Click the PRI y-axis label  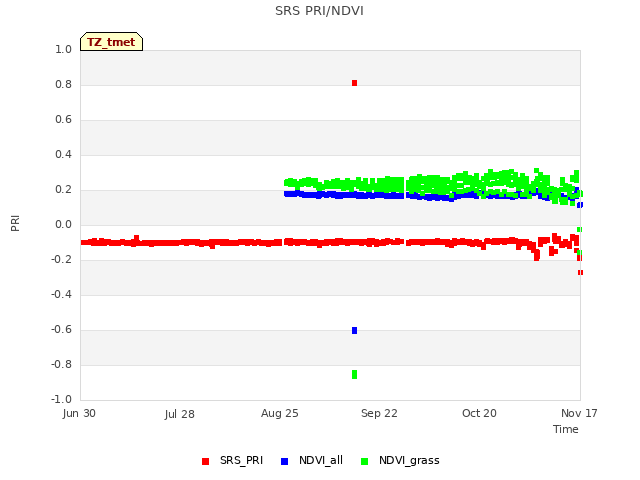tap(15, 224)
